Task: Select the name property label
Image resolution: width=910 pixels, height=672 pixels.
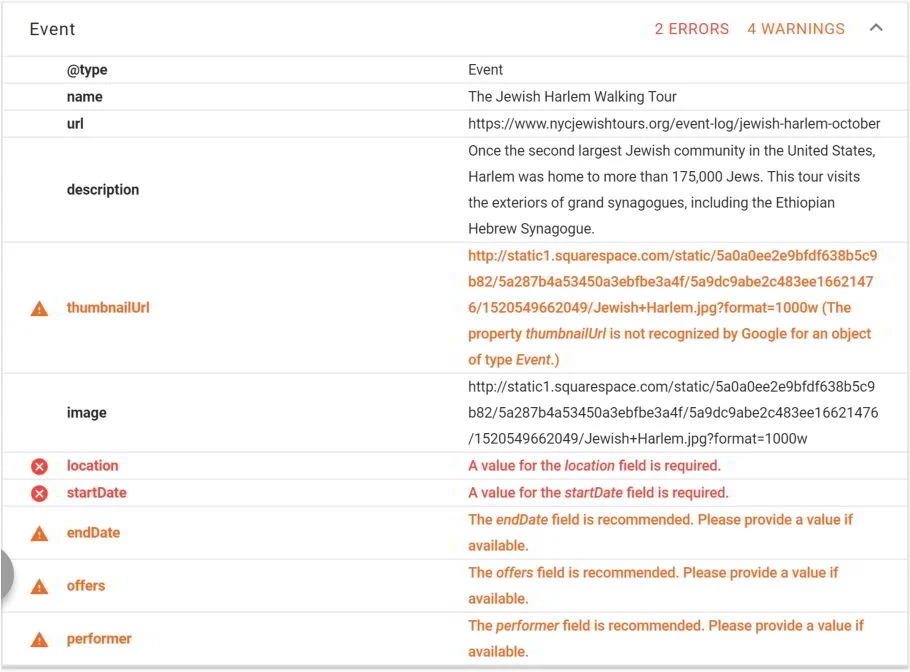Action: pyautogui.click(x=85, y=97)
